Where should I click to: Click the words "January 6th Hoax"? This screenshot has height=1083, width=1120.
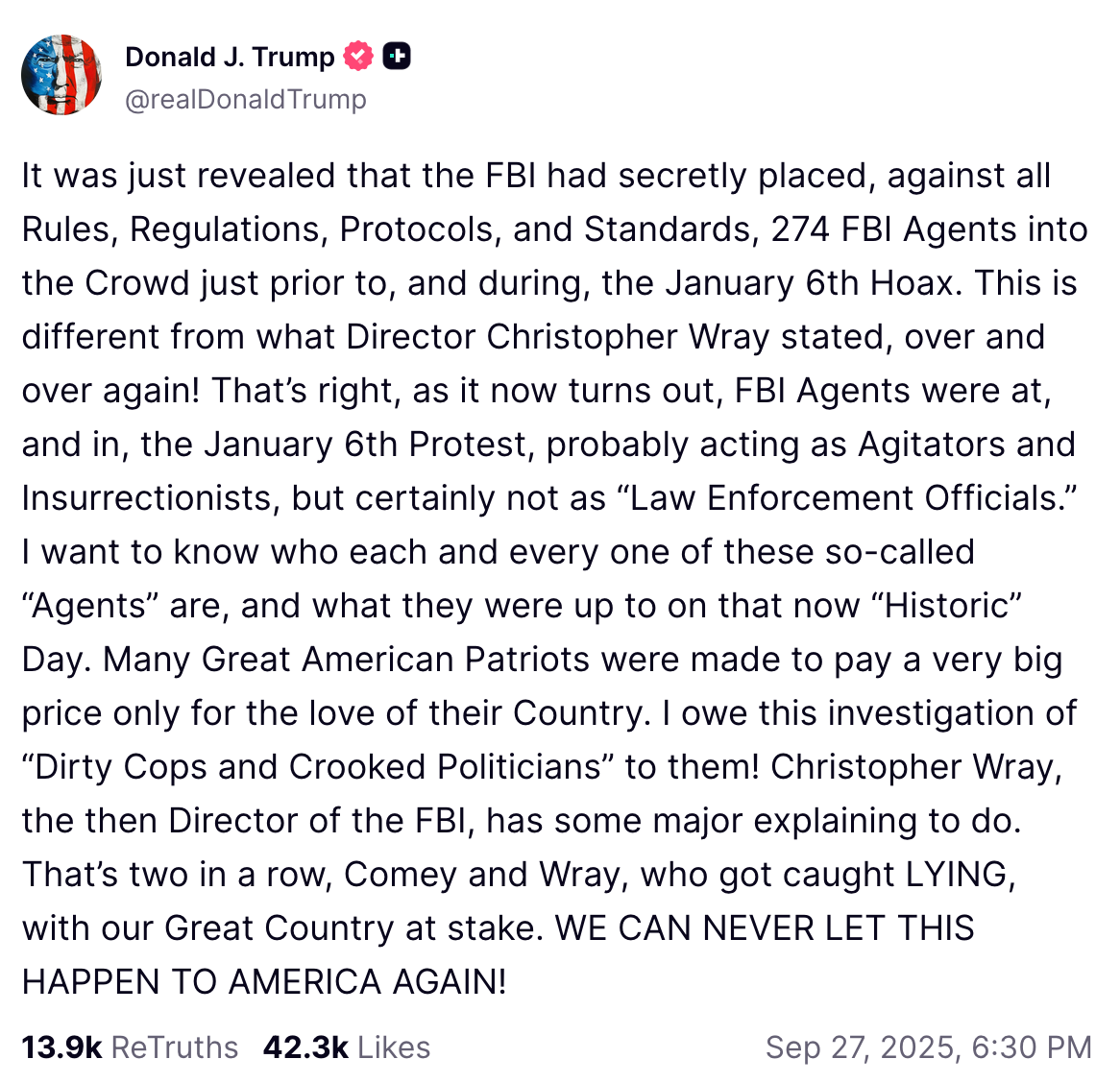810,282
